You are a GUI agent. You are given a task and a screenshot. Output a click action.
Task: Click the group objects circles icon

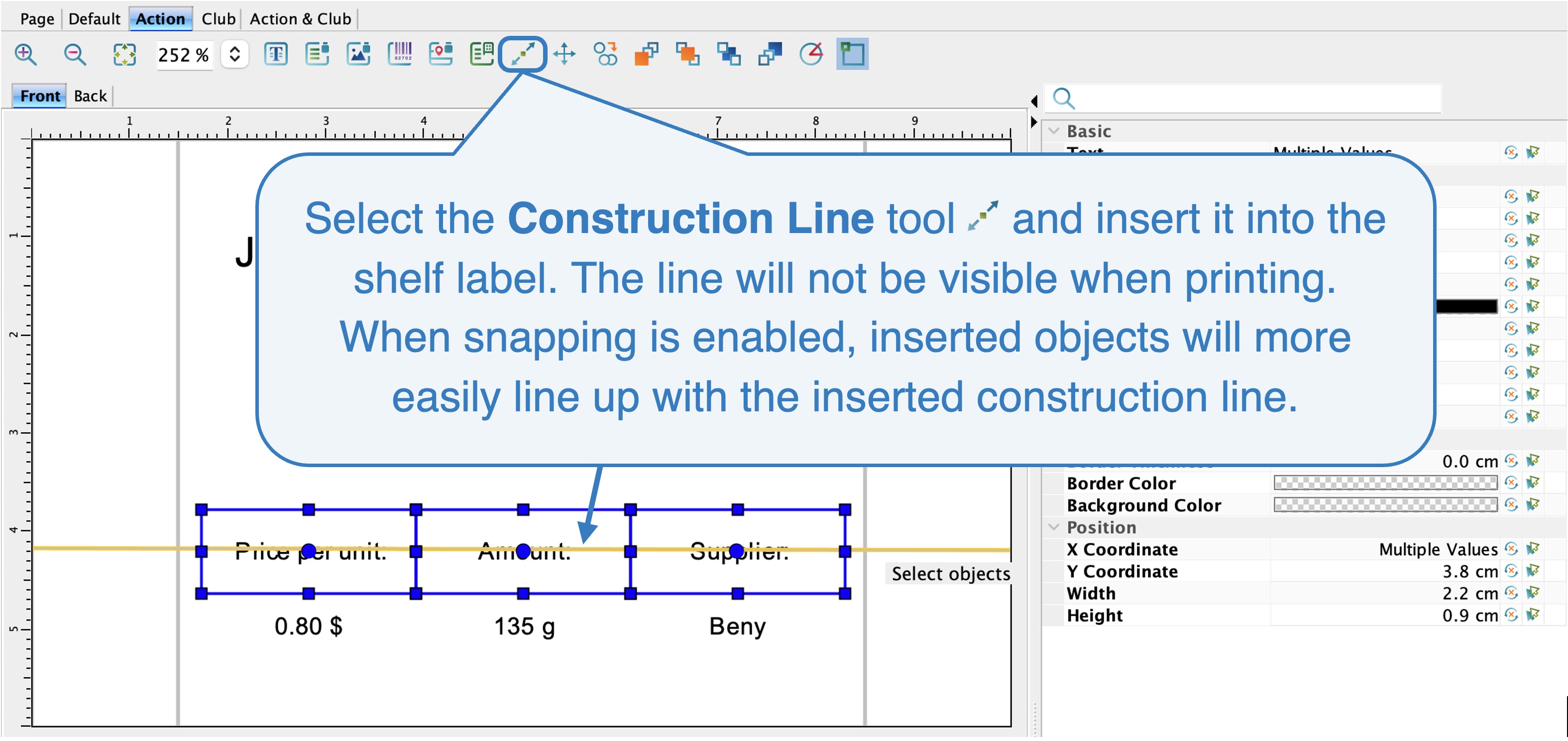606,55
